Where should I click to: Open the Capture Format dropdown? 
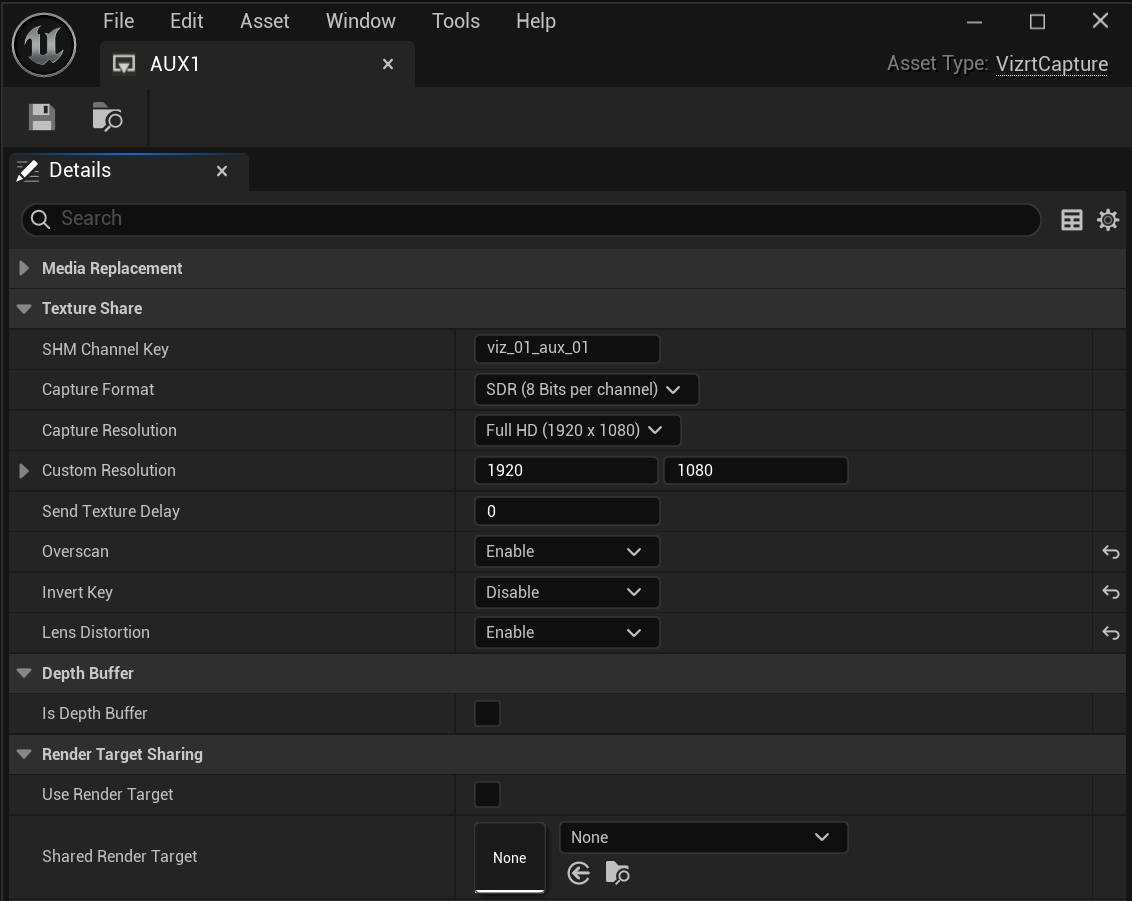(x=585, y=390)
